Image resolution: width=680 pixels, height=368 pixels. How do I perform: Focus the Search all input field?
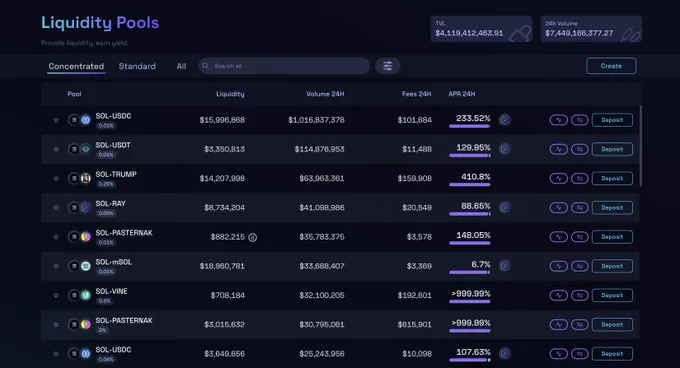tap(284, 66)
